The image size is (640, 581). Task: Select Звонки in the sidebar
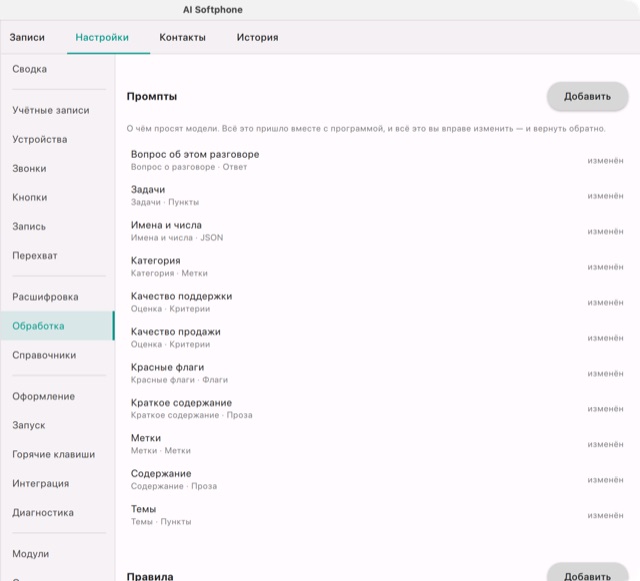point(58,168)
